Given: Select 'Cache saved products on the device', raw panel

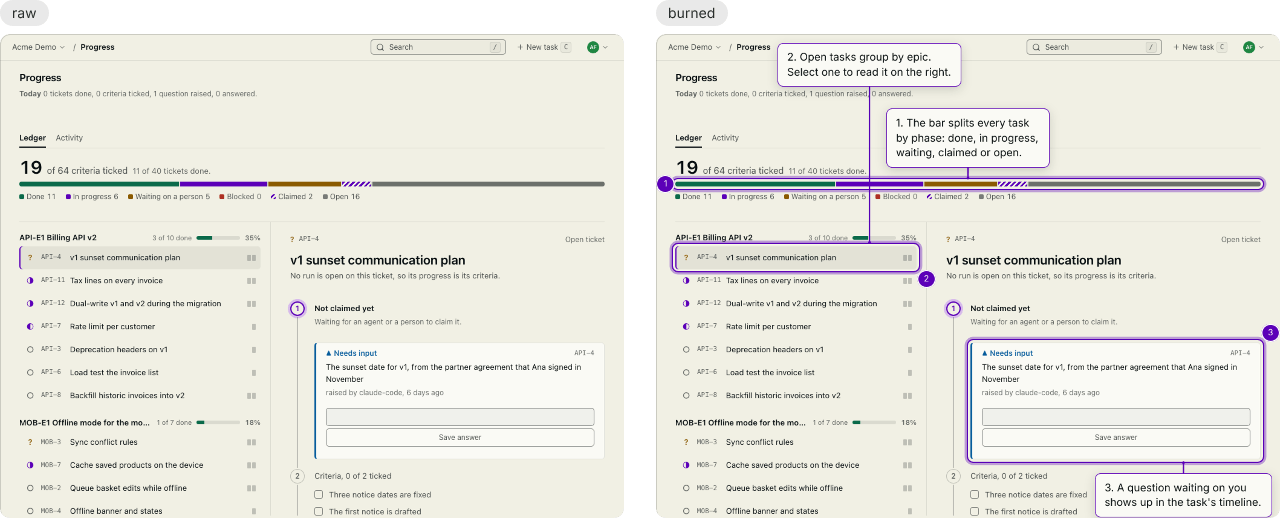Looking at the screenshot, I should click(140, 465).
